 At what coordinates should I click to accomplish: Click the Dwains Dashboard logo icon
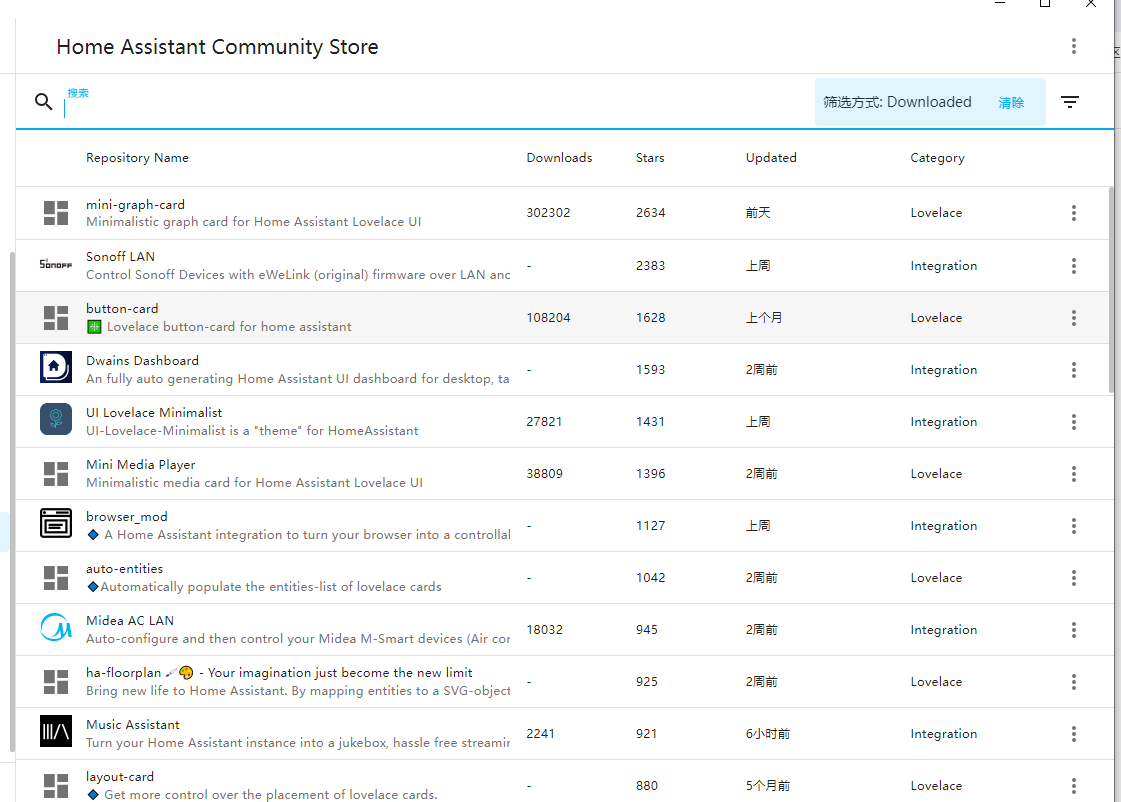point(56,369)
